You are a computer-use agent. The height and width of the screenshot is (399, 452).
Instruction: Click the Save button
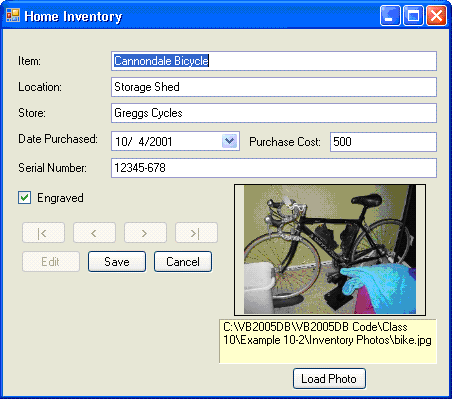click(x=117, y=262)
